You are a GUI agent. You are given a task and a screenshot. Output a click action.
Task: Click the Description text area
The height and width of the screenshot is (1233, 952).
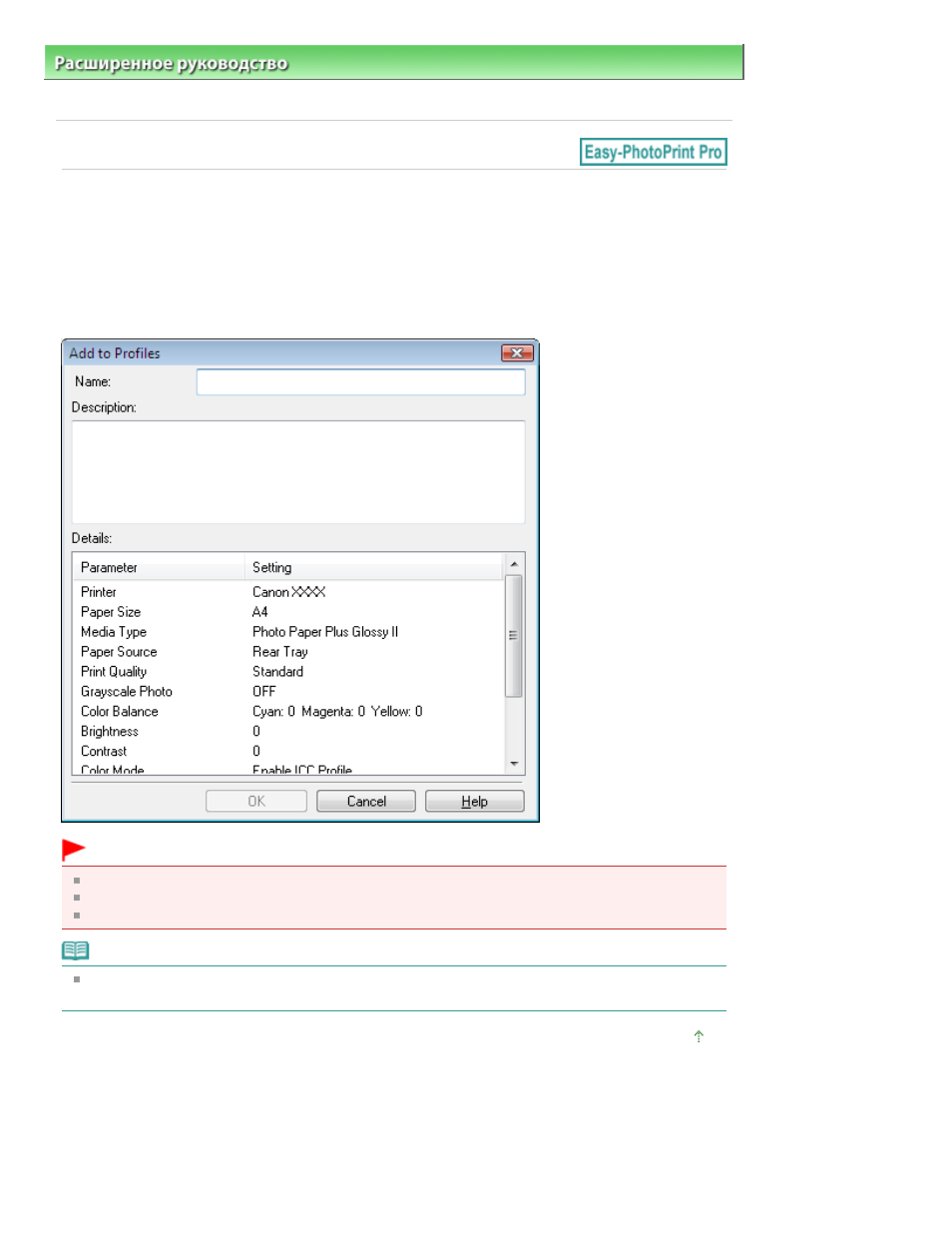point(298,471)
